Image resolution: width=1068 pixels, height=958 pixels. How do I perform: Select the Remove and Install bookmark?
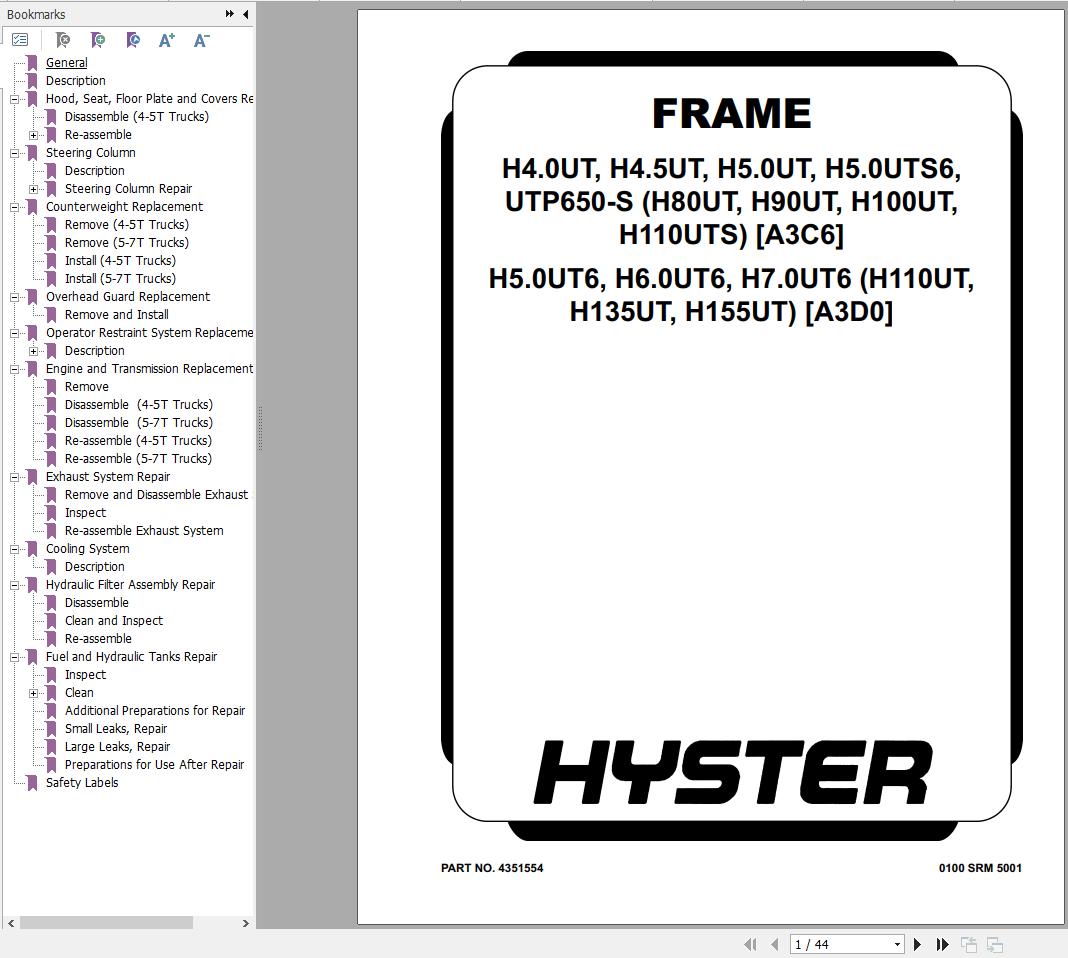point(116,315)
